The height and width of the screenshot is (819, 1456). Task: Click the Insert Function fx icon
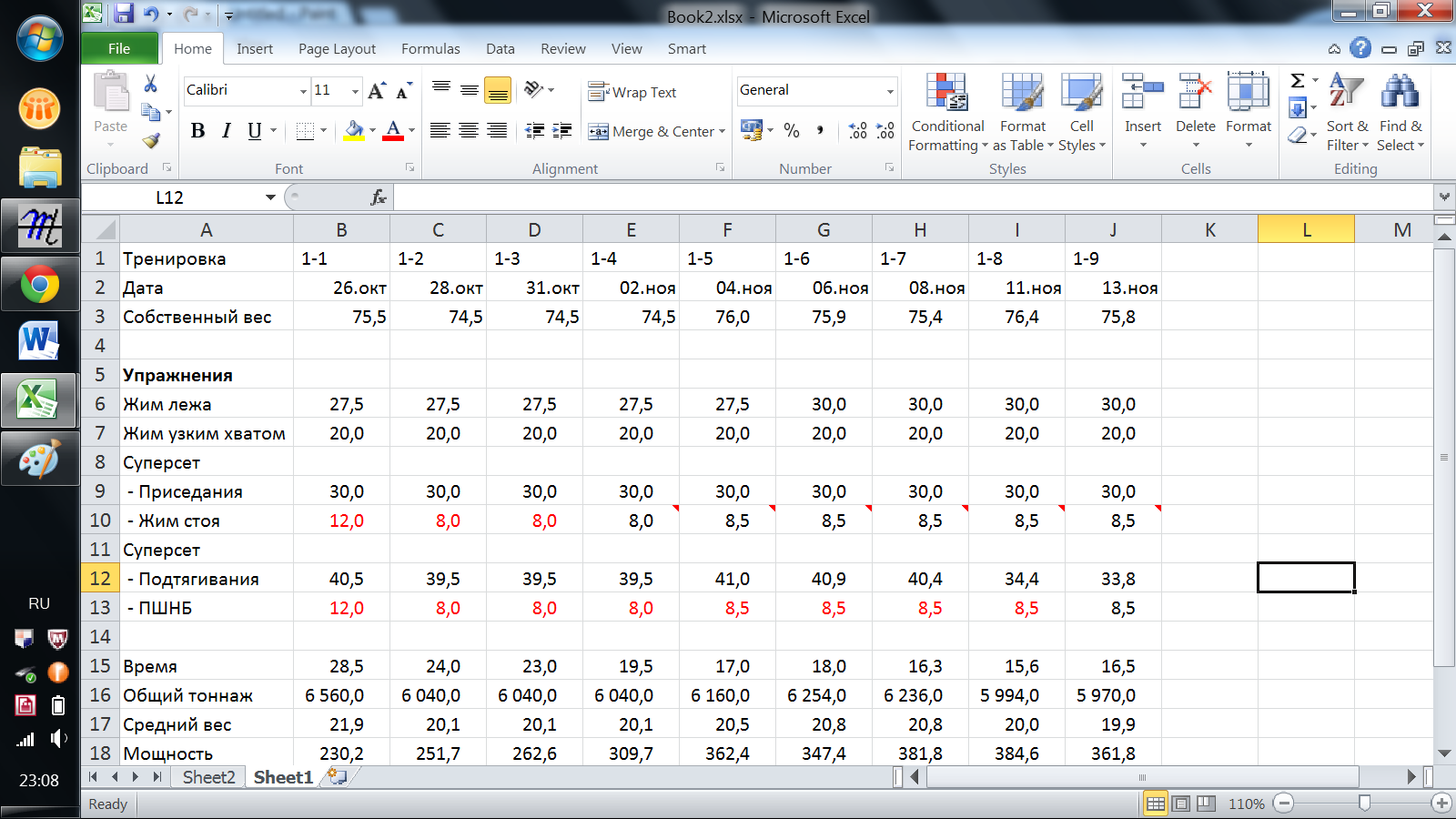tap(379, 197)
